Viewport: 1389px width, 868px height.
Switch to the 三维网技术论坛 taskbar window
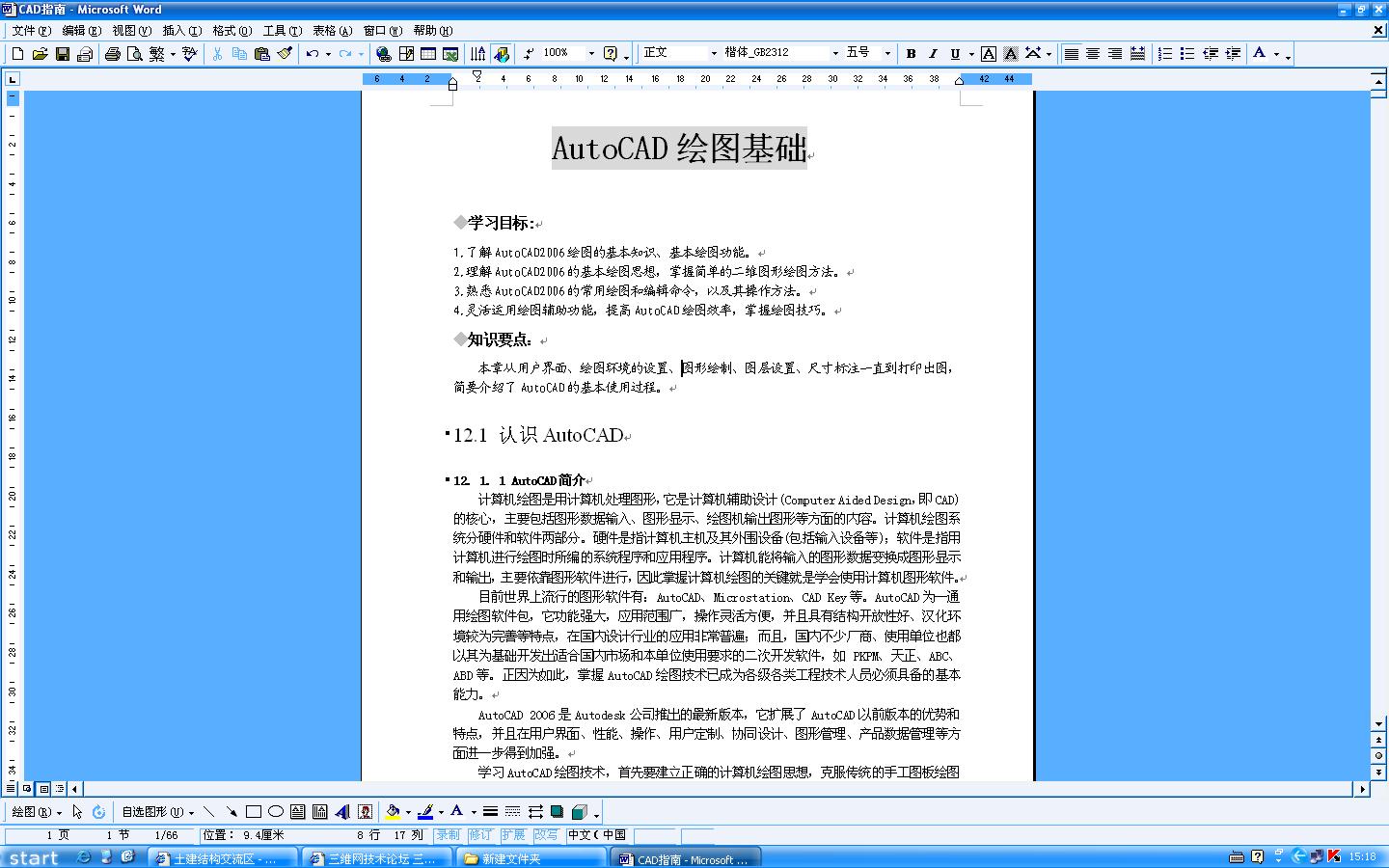pos(378,858)
